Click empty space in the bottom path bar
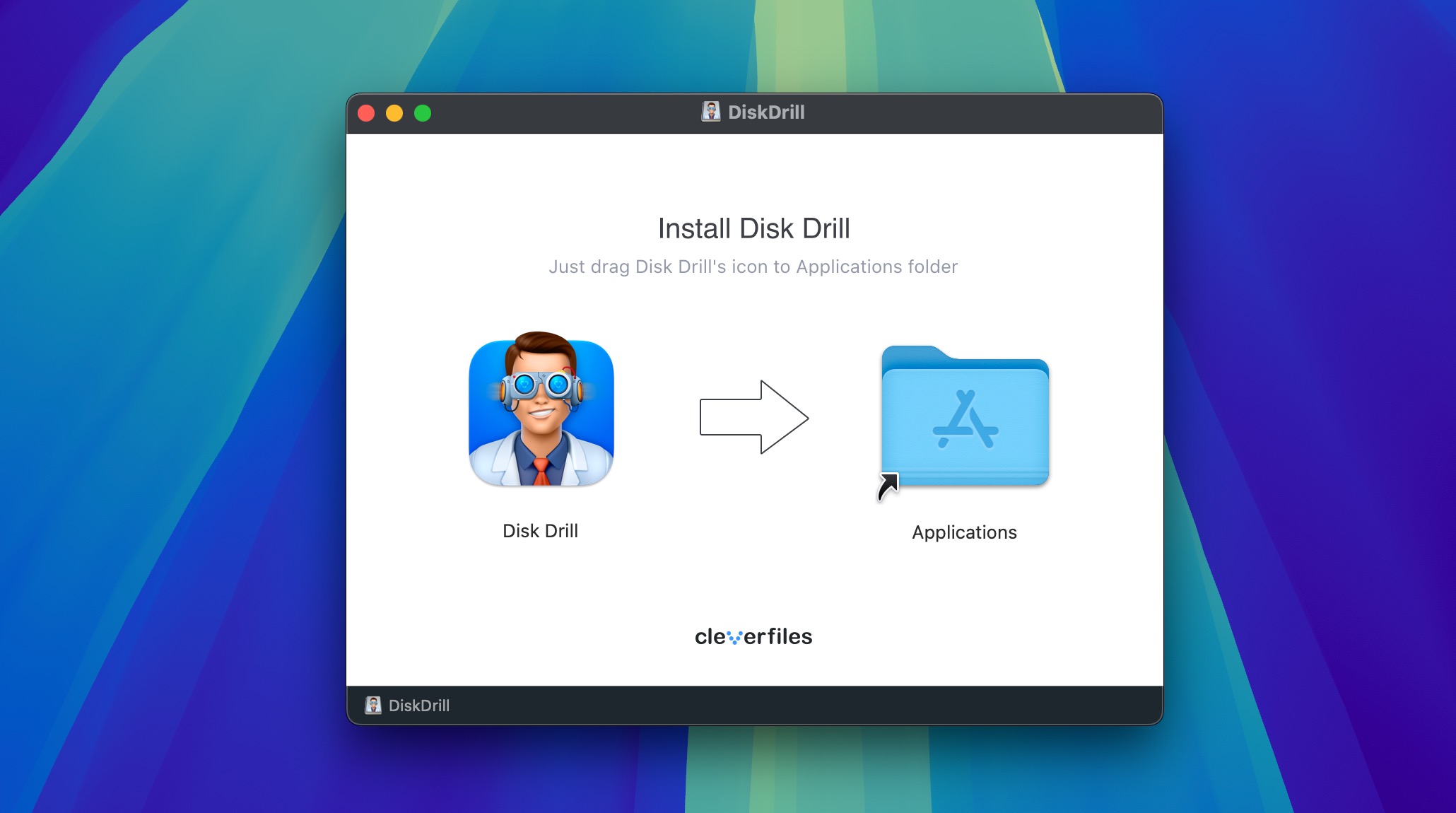 coord(777,706)
